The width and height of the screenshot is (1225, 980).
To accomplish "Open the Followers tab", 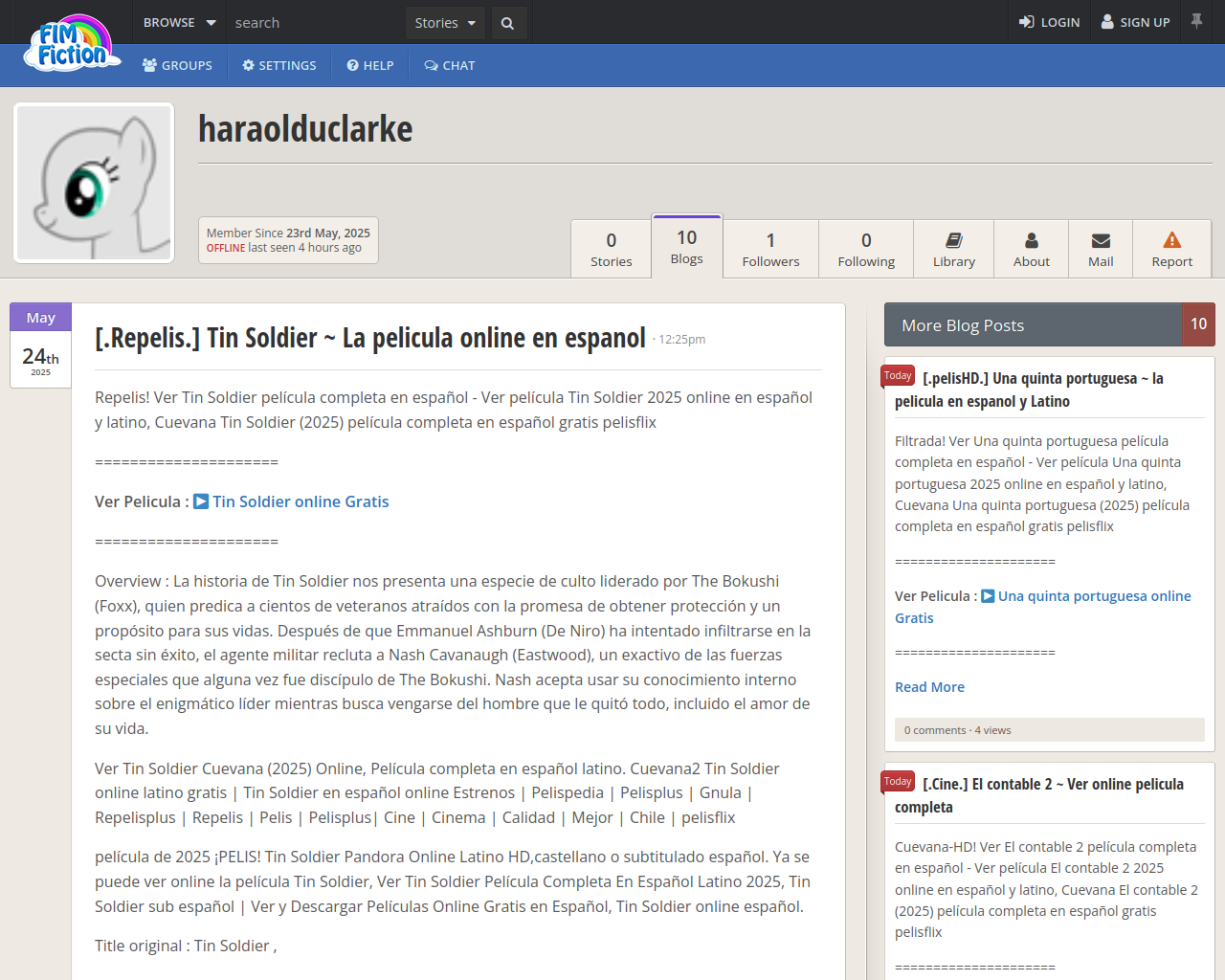I will 771,249.
